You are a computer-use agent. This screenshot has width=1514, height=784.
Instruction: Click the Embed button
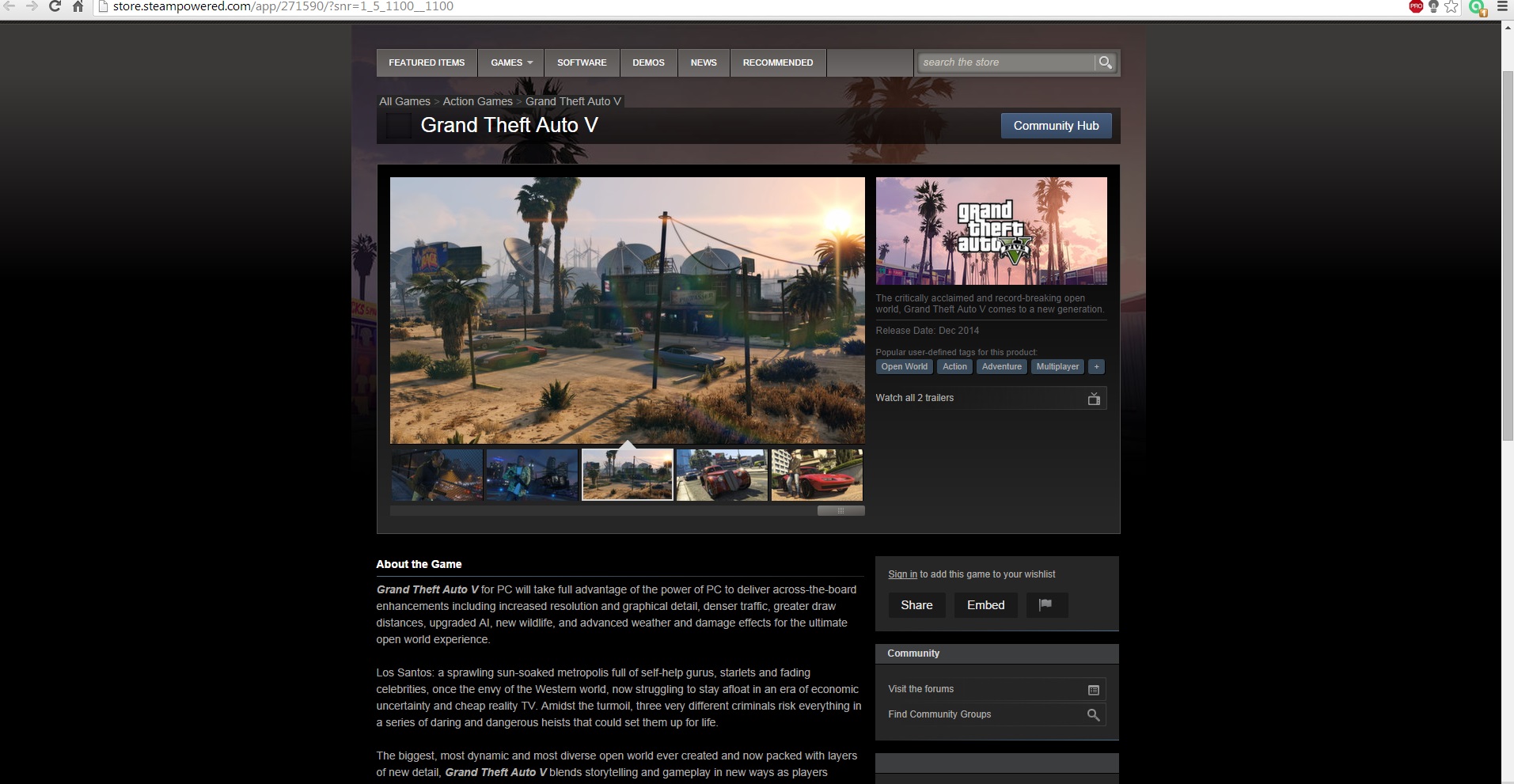tap(985, 605)
